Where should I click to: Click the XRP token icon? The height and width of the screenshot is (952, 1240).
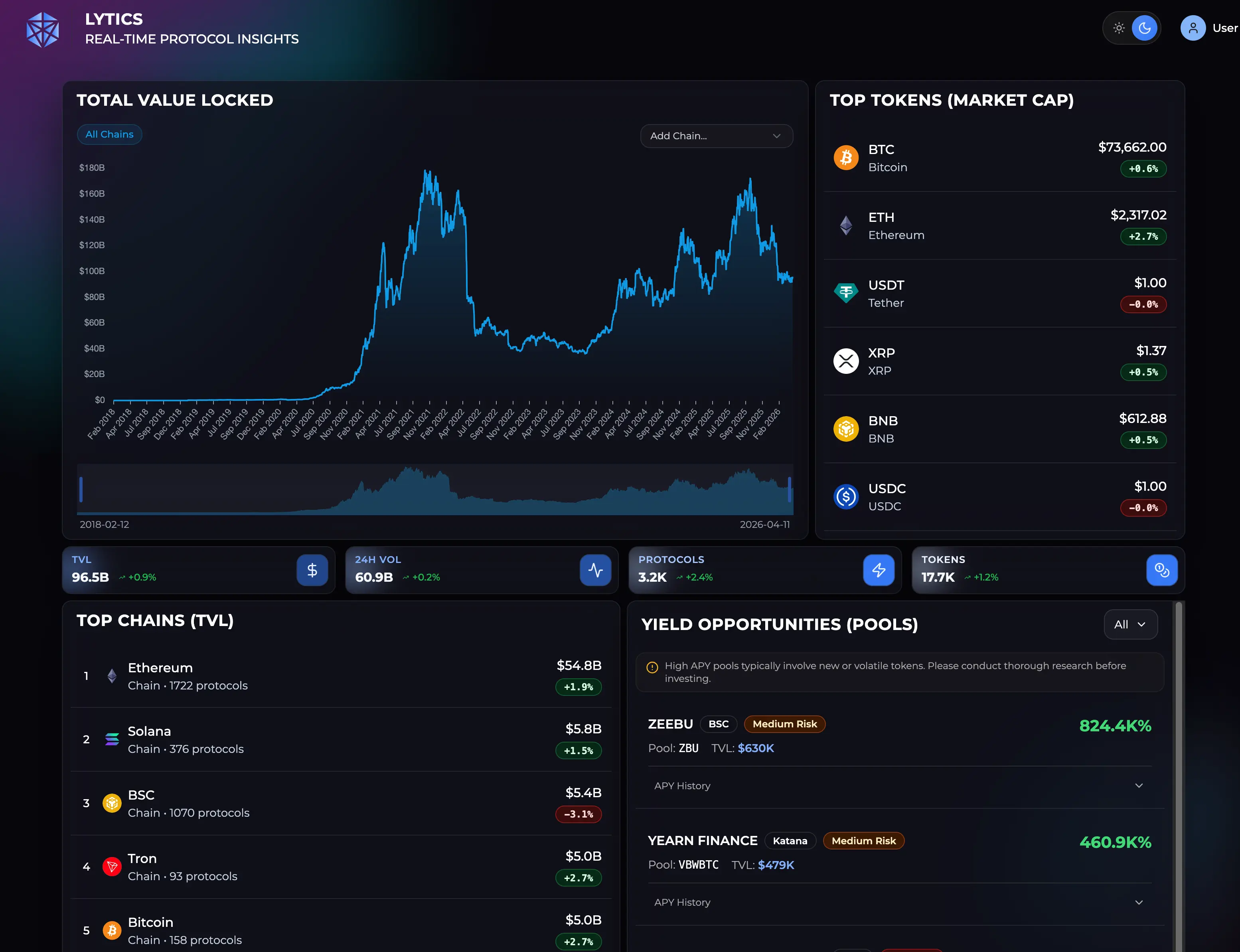pyautogui.click(x=846, y=361)
